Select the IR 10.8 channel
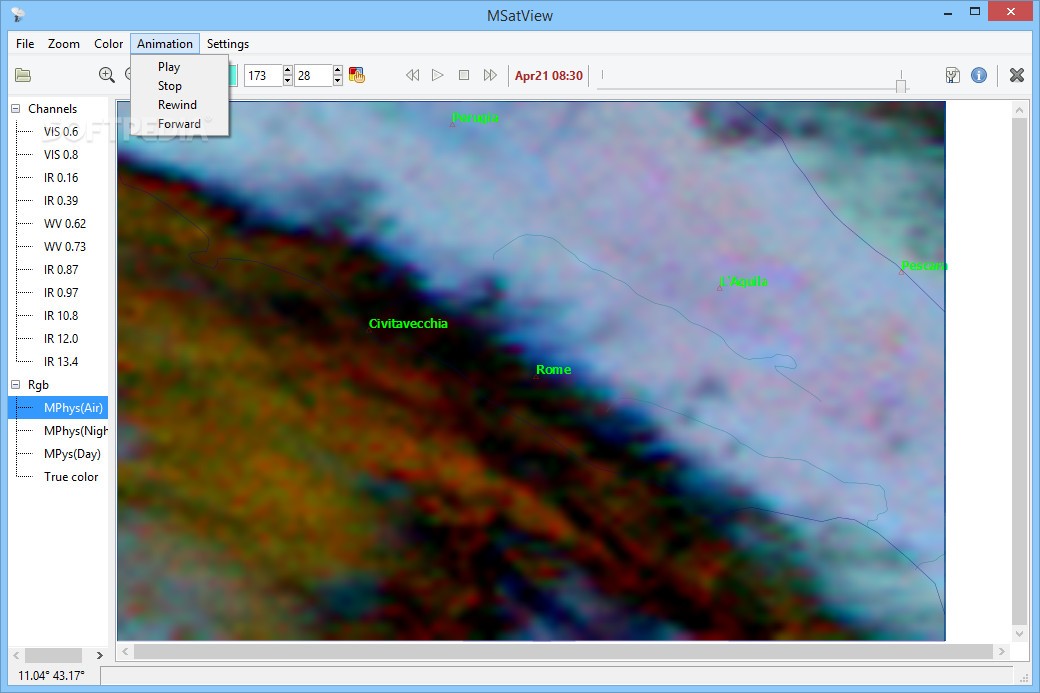Image resolution: width=1040 pixels, height=693 pixels. pos(61,316)
